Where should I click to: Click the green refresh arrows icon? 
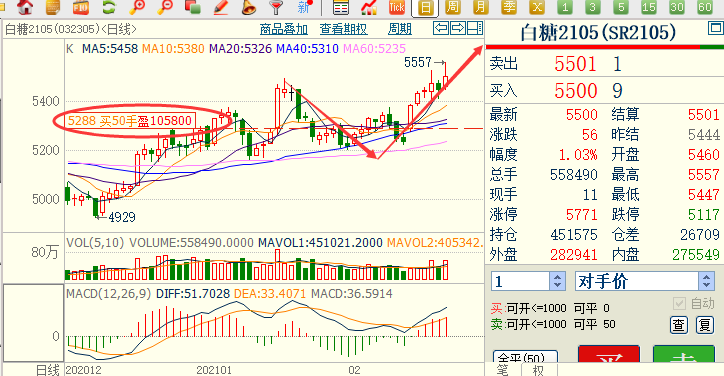109,7
